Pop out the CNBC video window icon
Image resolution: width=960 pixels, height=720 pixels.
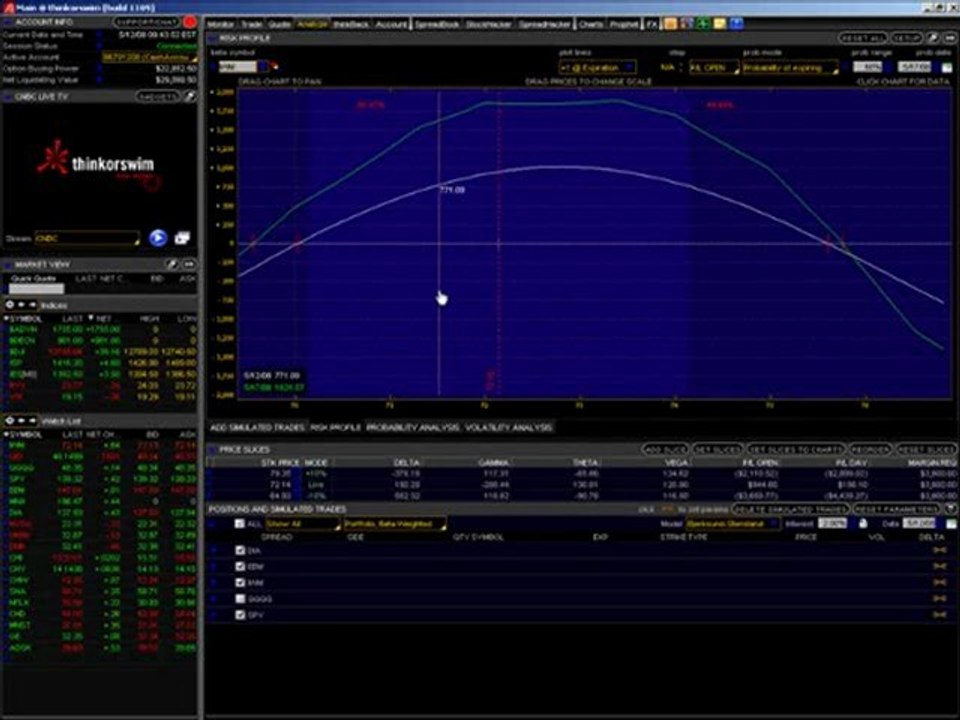click(x=182, y=238)
